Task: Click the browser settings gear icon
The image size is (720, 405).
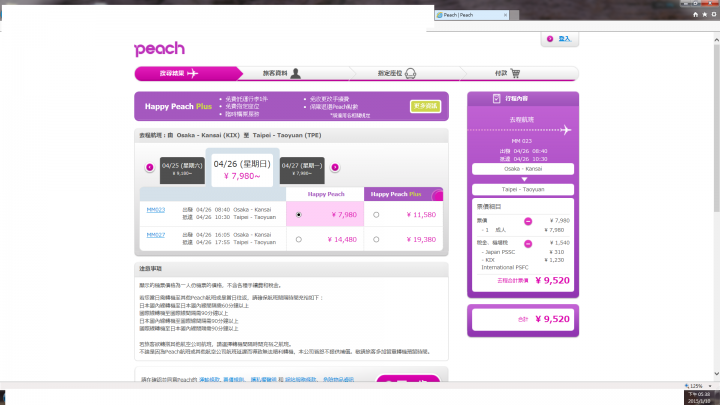Action: pyautogui.click(x=714, y=15)
